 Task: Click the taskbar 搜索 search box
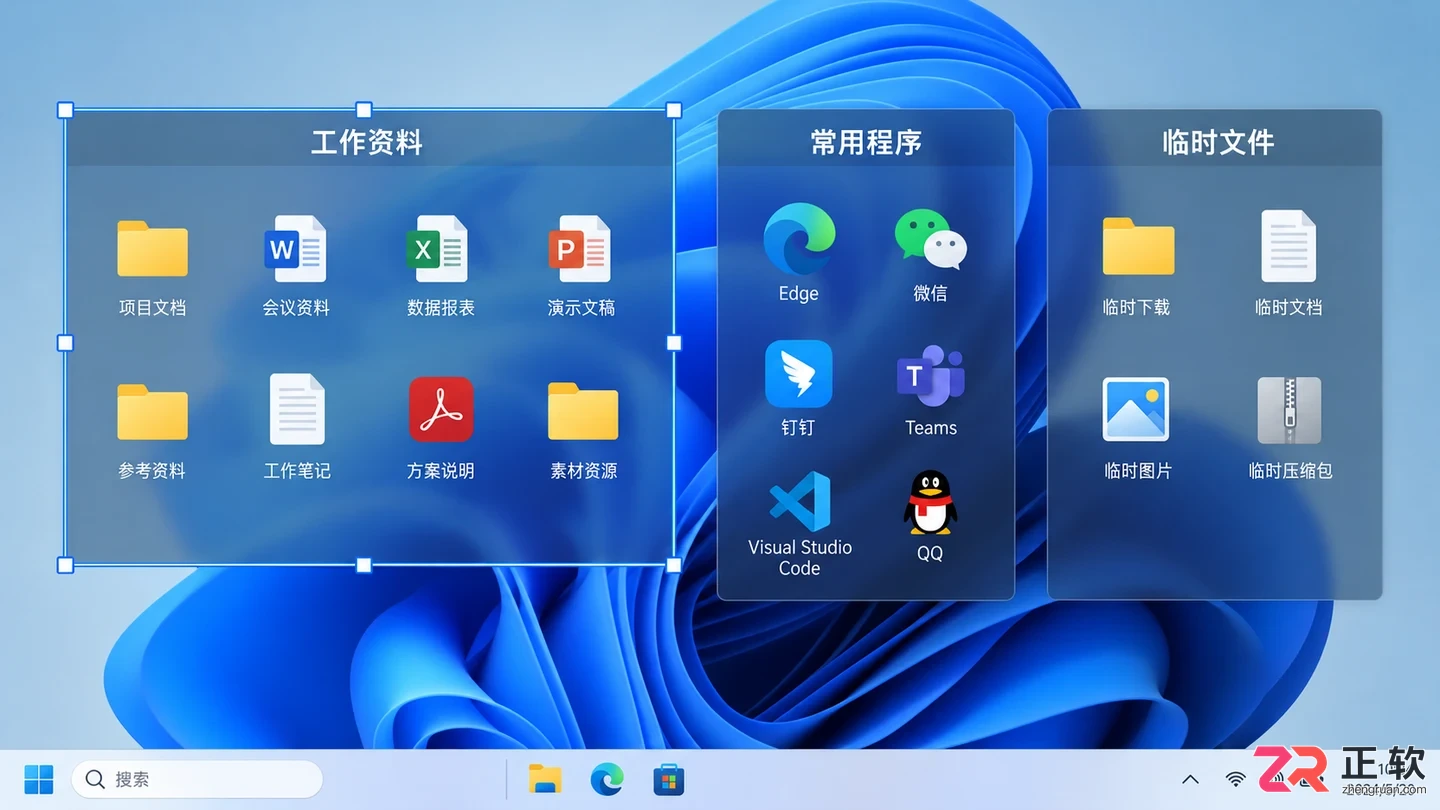point(197,779)
